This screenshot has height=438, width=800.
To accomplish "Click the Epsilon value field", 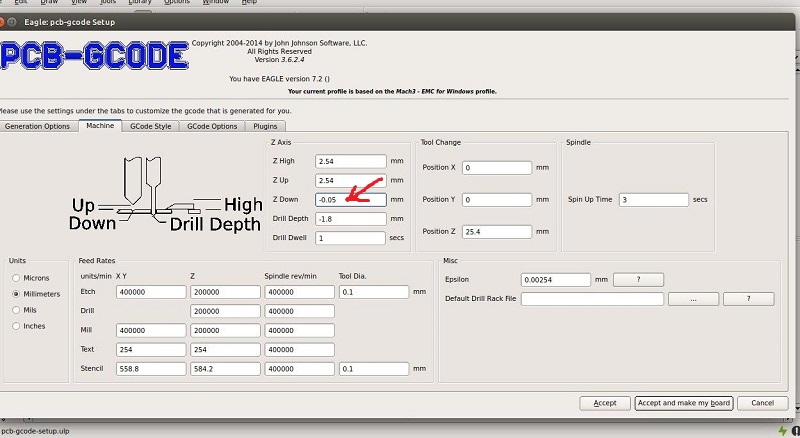I will [x=556, y=280].
